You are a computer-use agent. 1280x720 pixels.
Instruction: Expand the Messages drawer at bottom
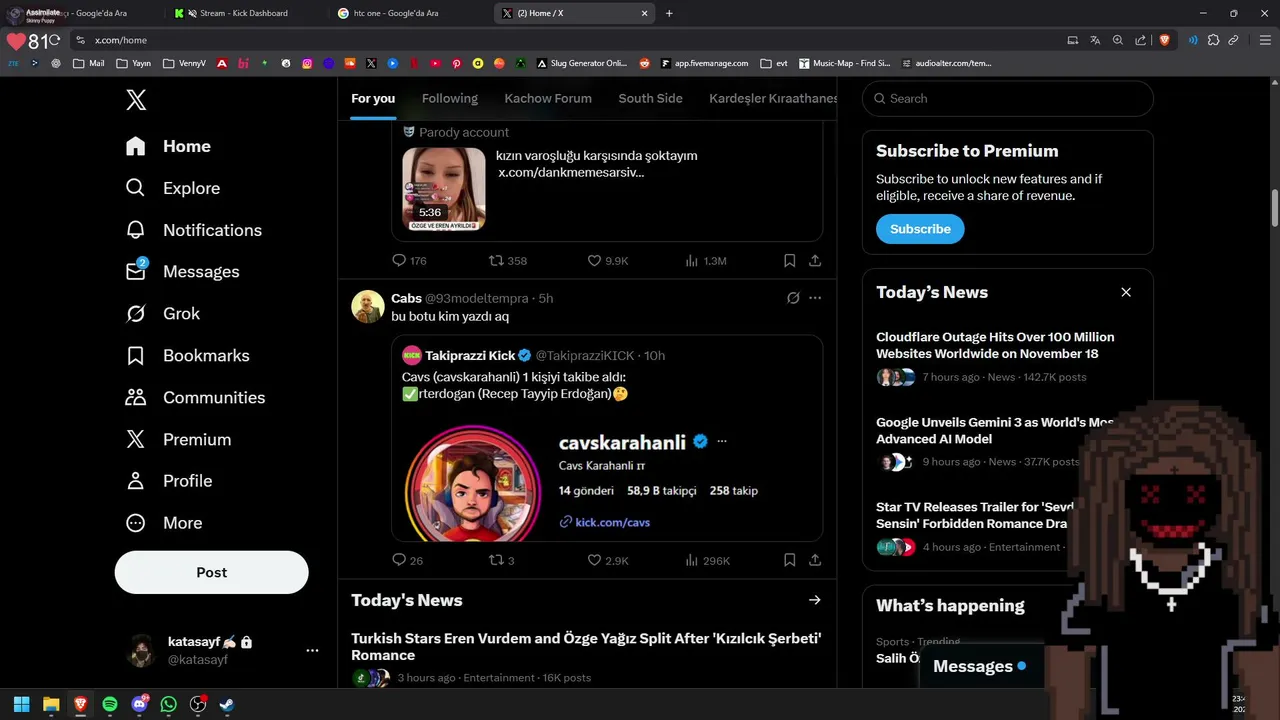click(x=980, y=666)
